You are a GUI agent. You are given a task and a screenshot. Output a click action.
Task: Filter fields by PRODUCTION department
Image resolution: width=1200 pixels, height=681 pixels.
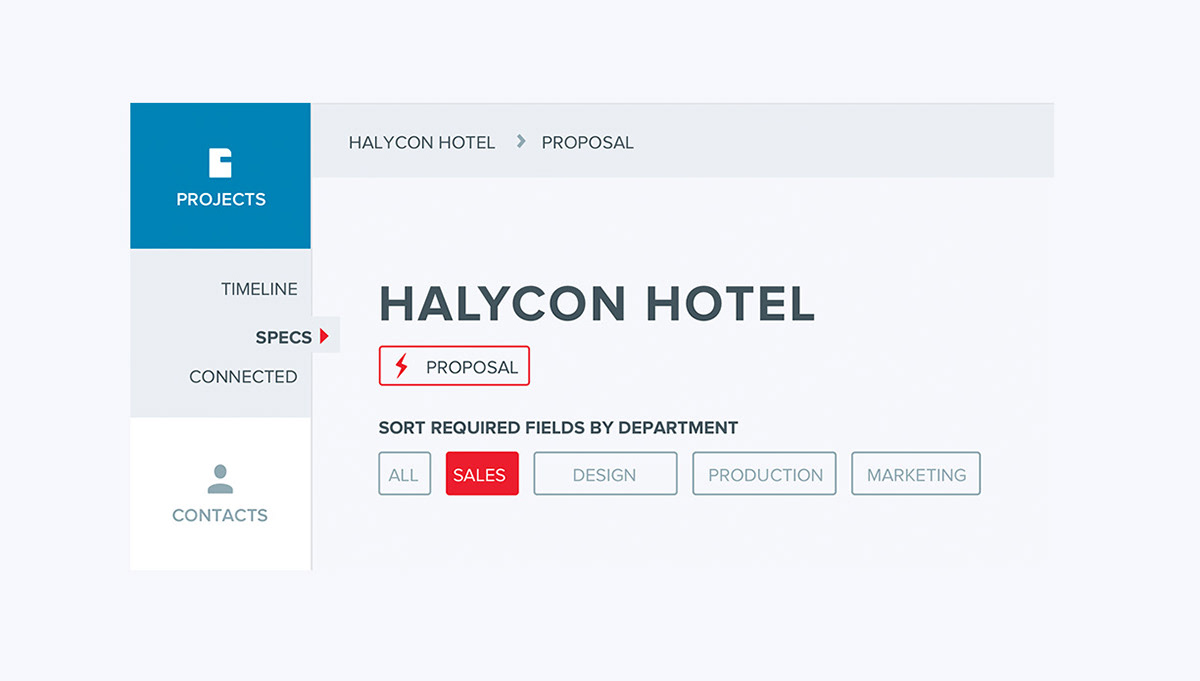pos(764,474)
